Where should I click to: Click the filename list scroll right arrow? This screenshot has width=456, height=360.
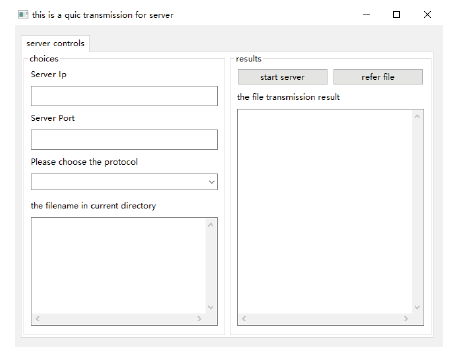click(199, 318)
